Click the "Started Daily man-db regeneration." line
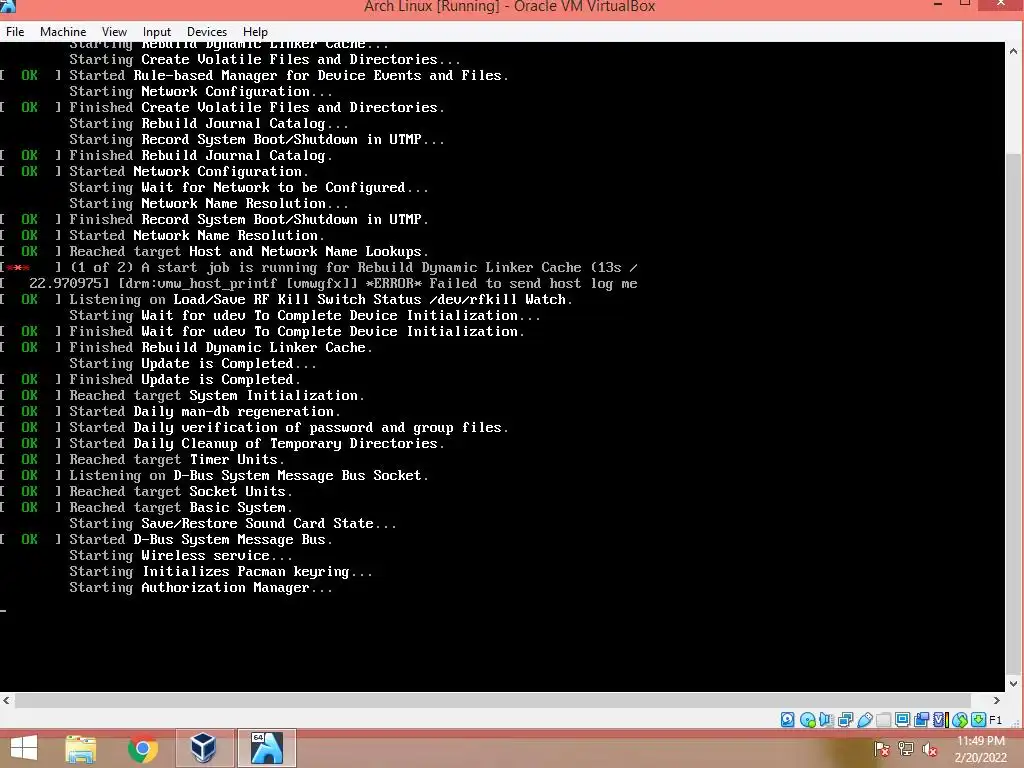Screen dimensions: 1024x768 pos(170,411)
